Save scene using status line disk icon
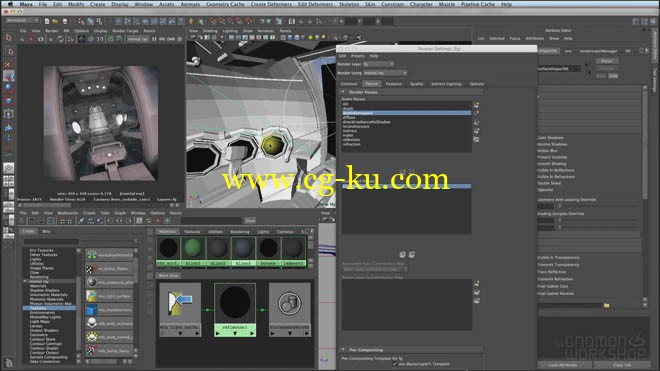The height and width of the screenshot is (371, 660). click(64, 21)
